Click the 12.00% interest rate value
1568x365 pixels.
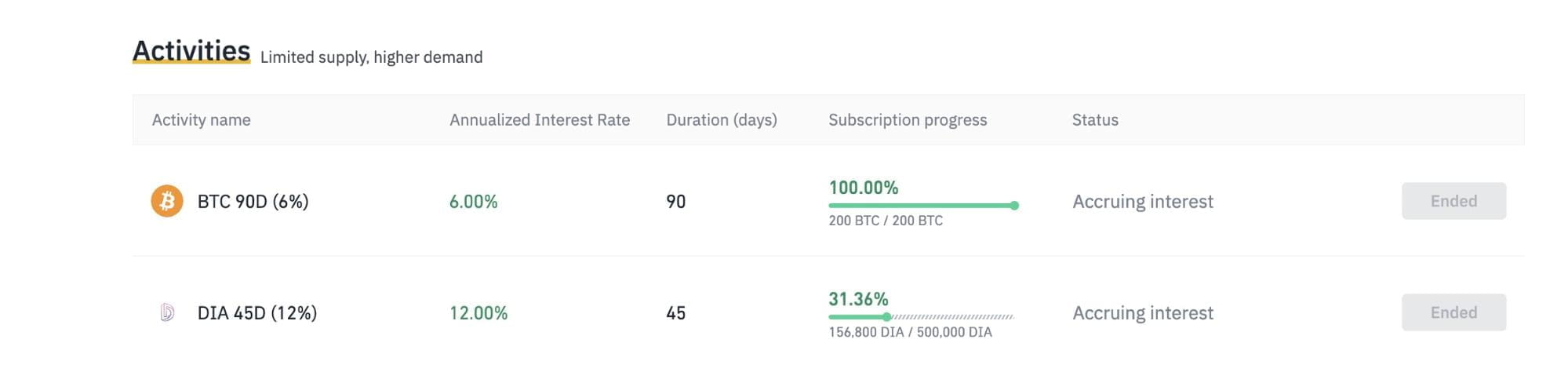coord(478,313)
